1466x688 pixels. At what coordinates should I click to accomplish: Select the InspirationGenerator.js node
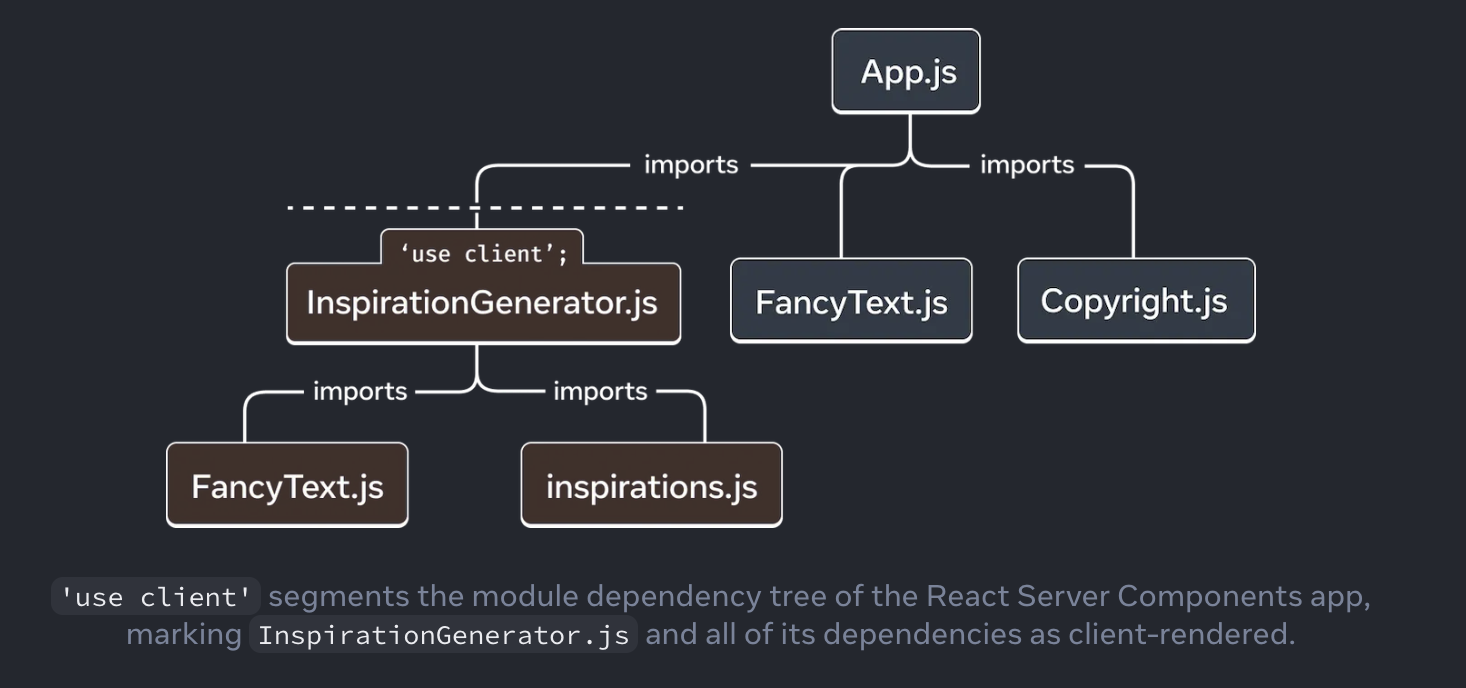(483, 303)
